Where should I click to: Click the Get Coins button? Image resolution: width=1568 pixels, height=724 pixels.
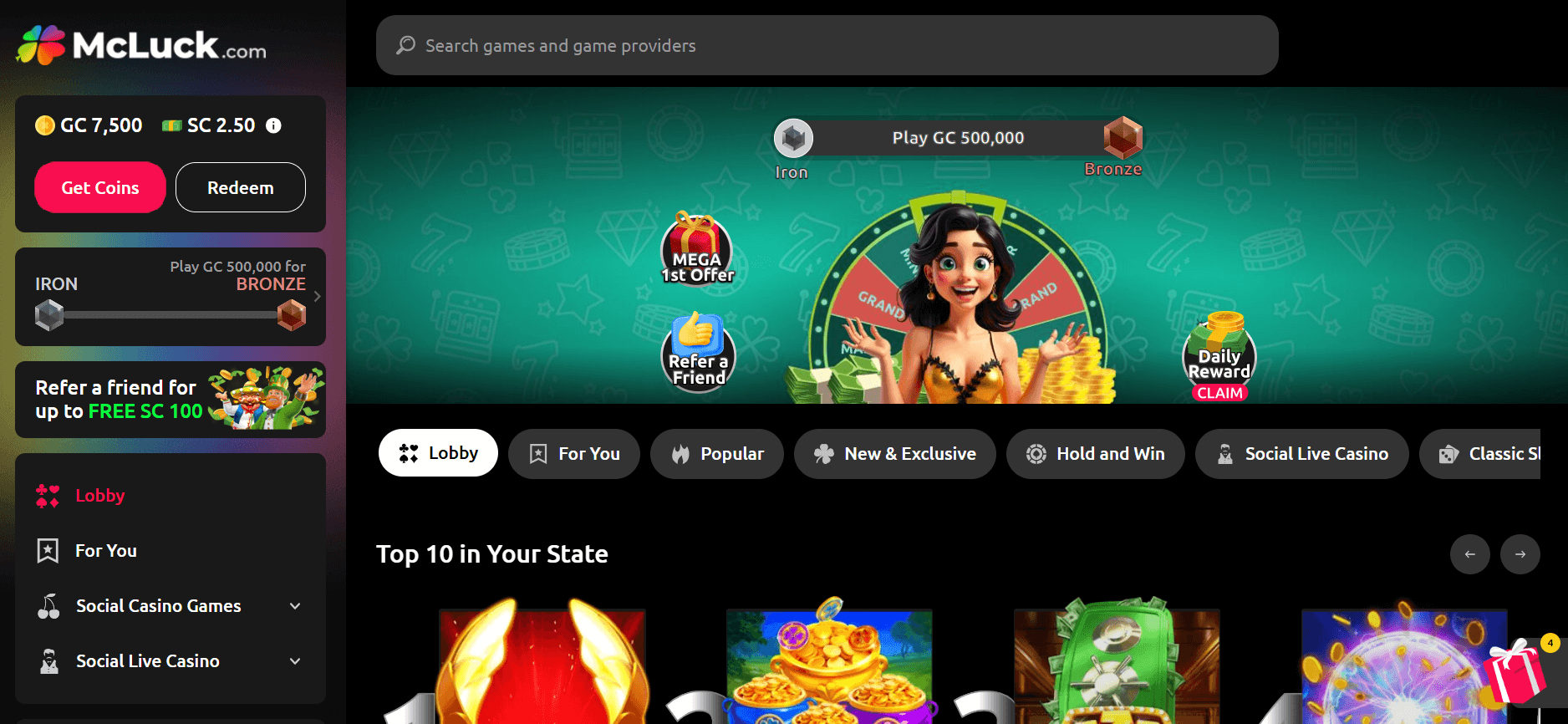100,187
